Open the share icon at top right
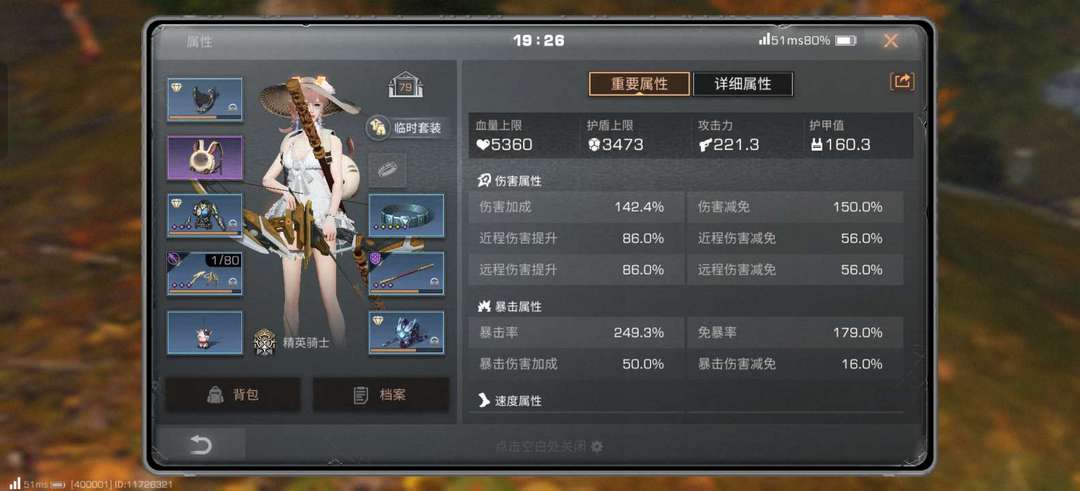The image size is (1080, 491). pyautogui.click(x=902, y=82)
